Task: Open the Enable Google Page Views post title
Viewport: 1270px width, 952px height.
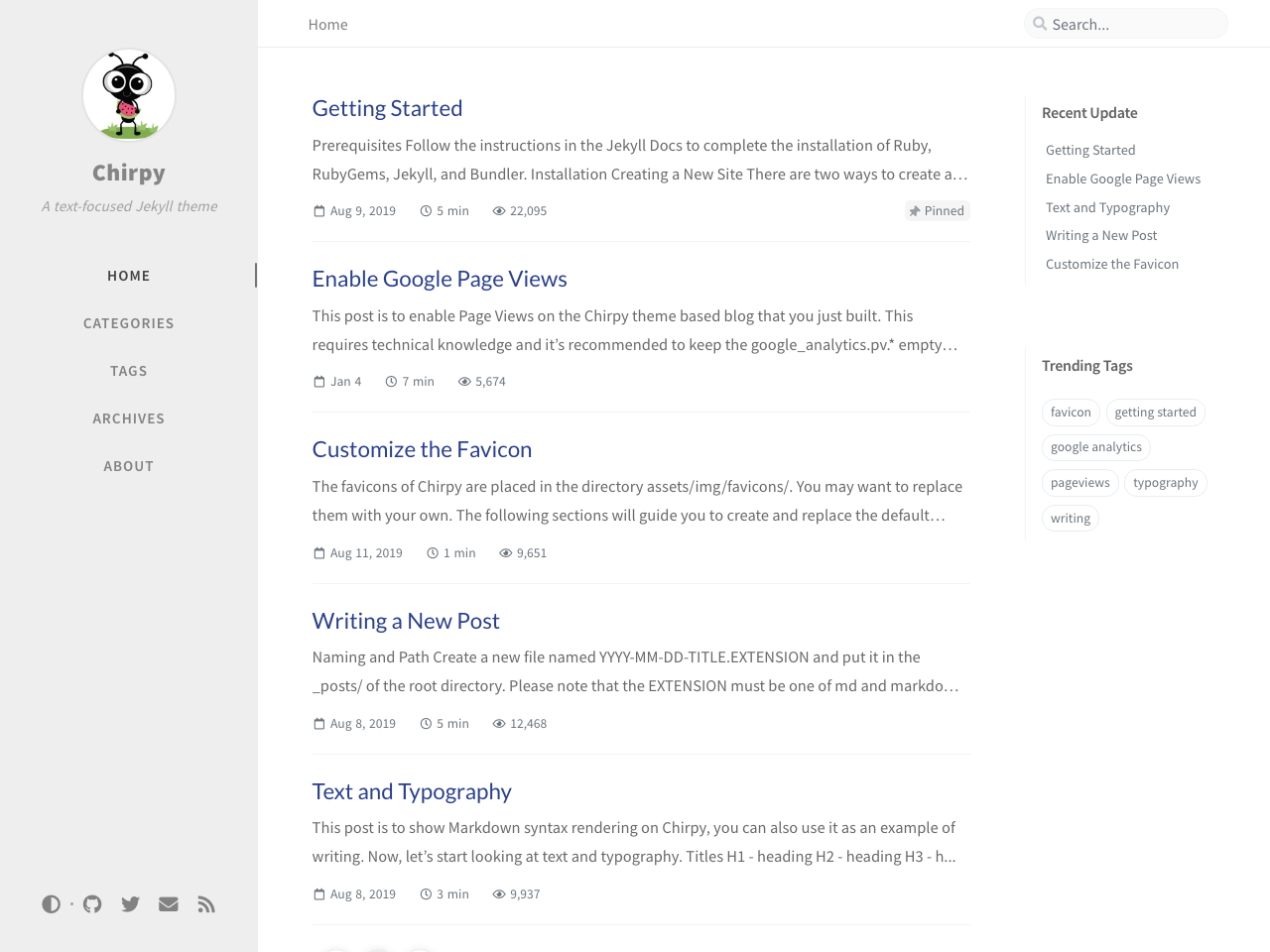Action: click(440, 279)
